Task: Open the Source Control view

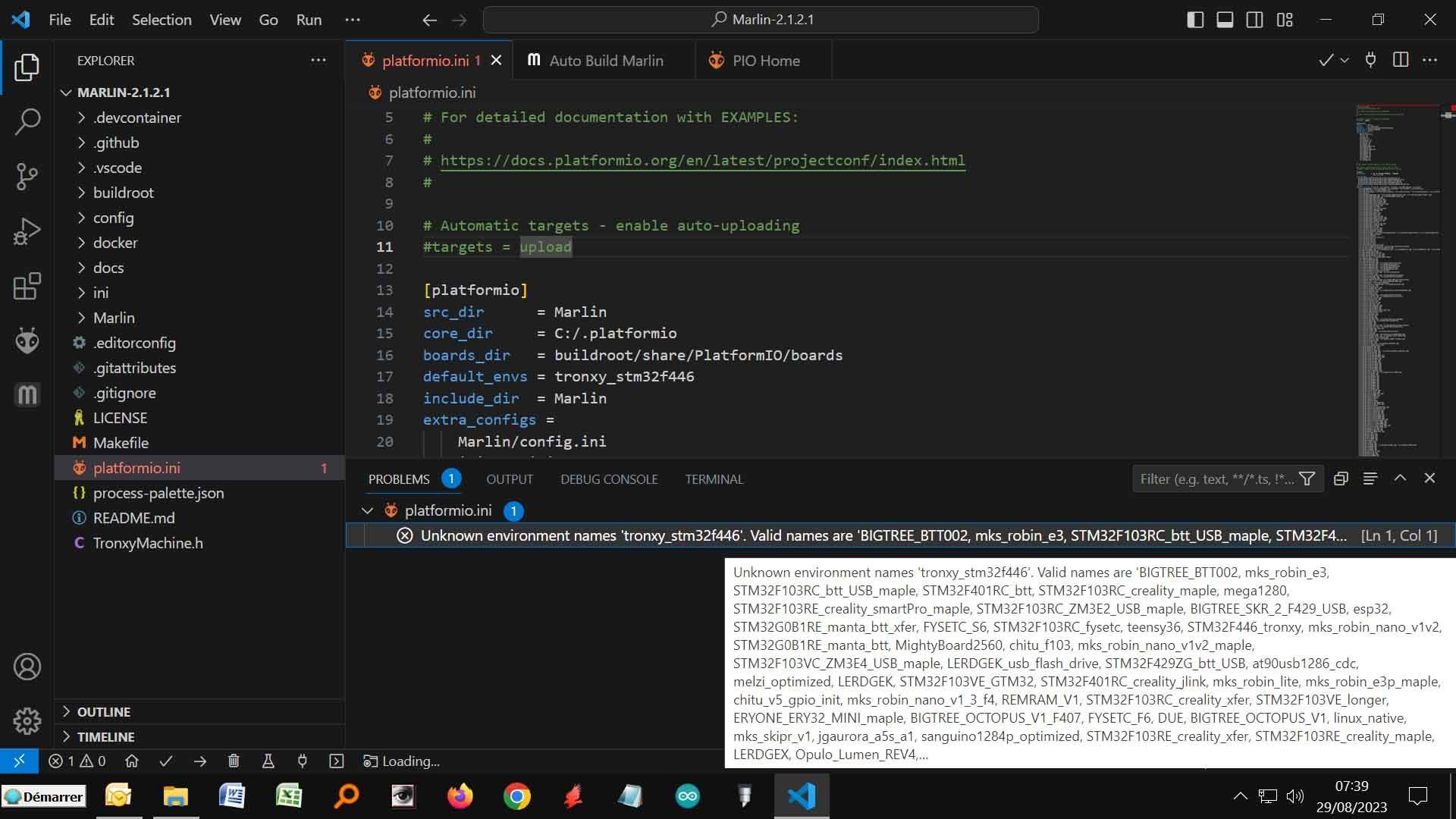Action: pyautogui.click(x=27, y=177)
